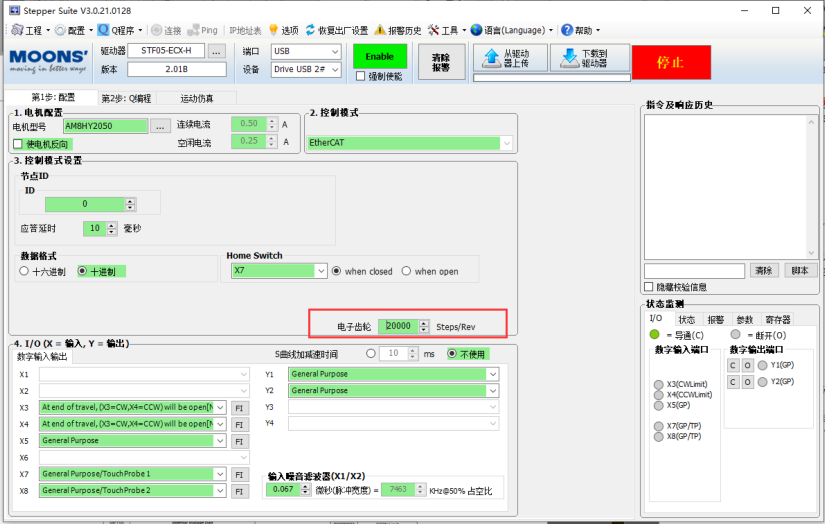Screen dimensions: 825x524
Task: Expand the Y1 General Purpose dropdown
Action: tap(492, 374)
